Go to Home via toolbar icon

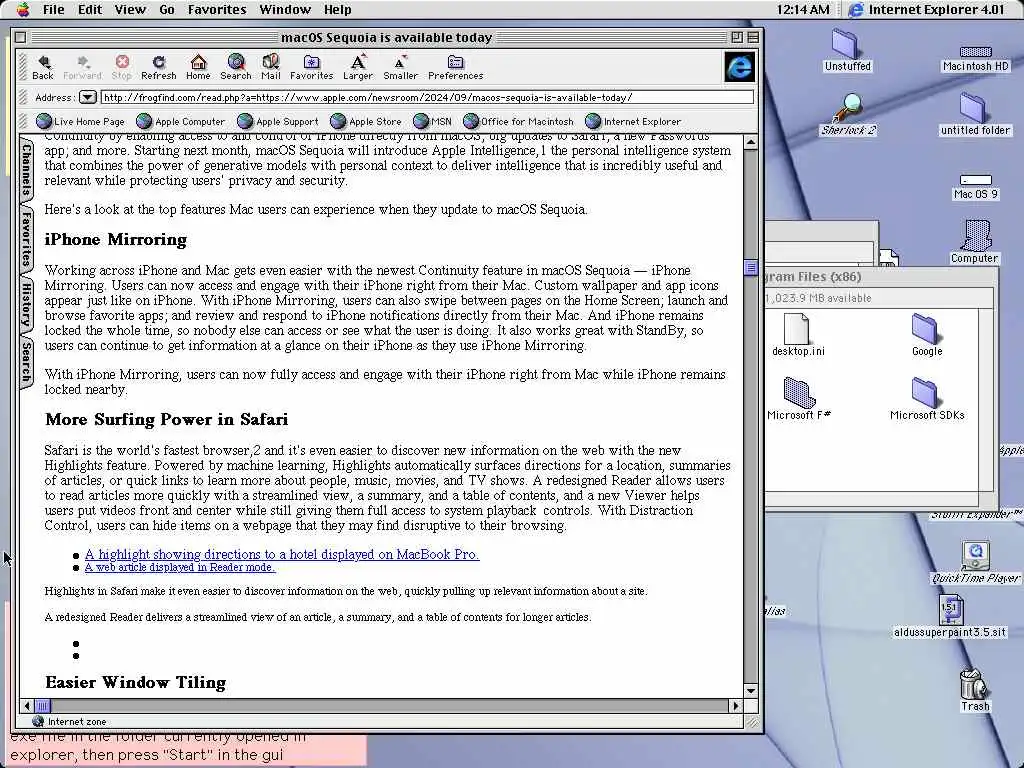[x=198, y=67]
